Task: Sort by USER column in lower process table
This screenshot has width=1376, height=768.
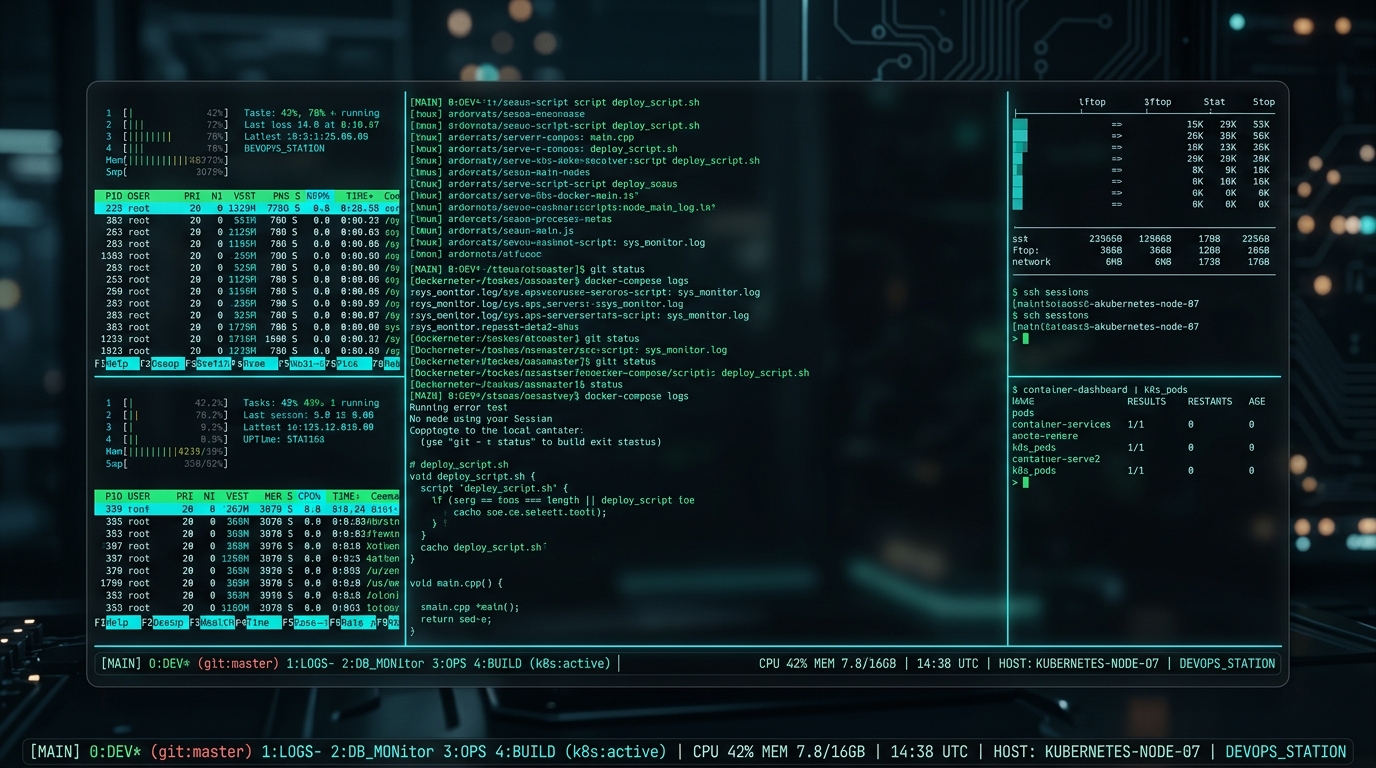Action: tap(139, 496)
